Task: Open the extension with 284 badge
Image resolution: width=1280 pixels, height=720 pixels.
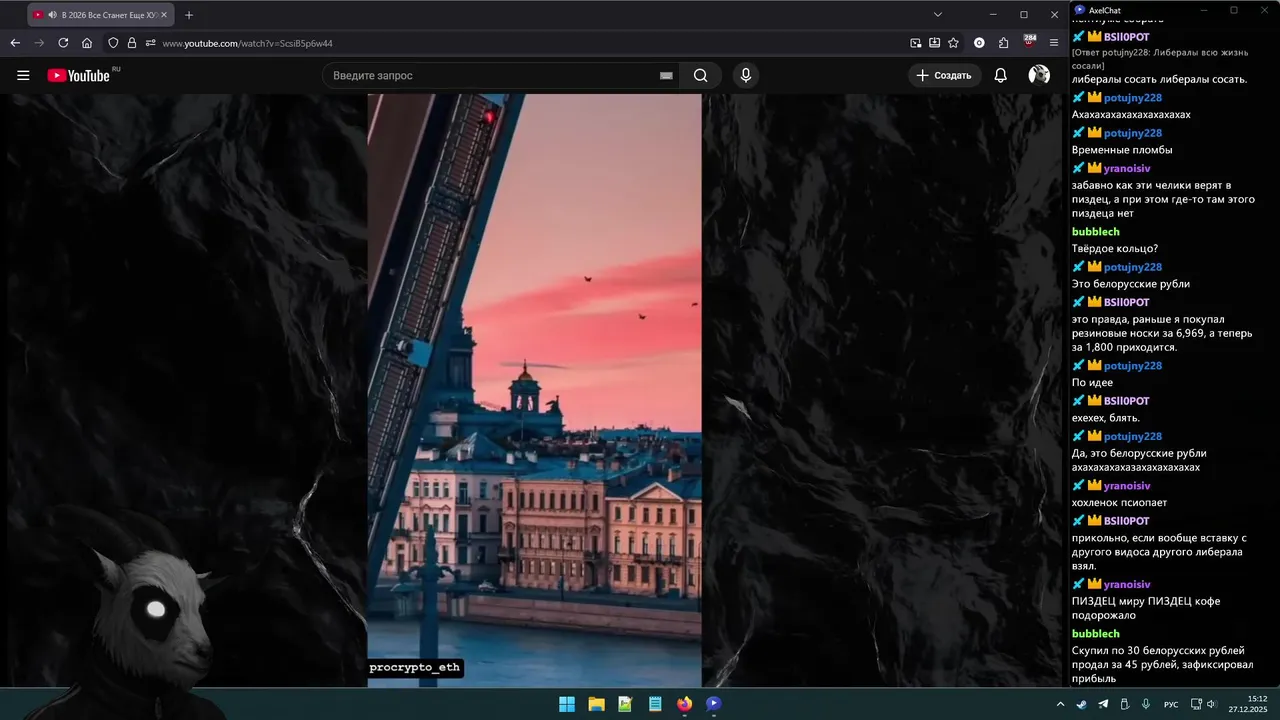Action: pos(1029,42)
